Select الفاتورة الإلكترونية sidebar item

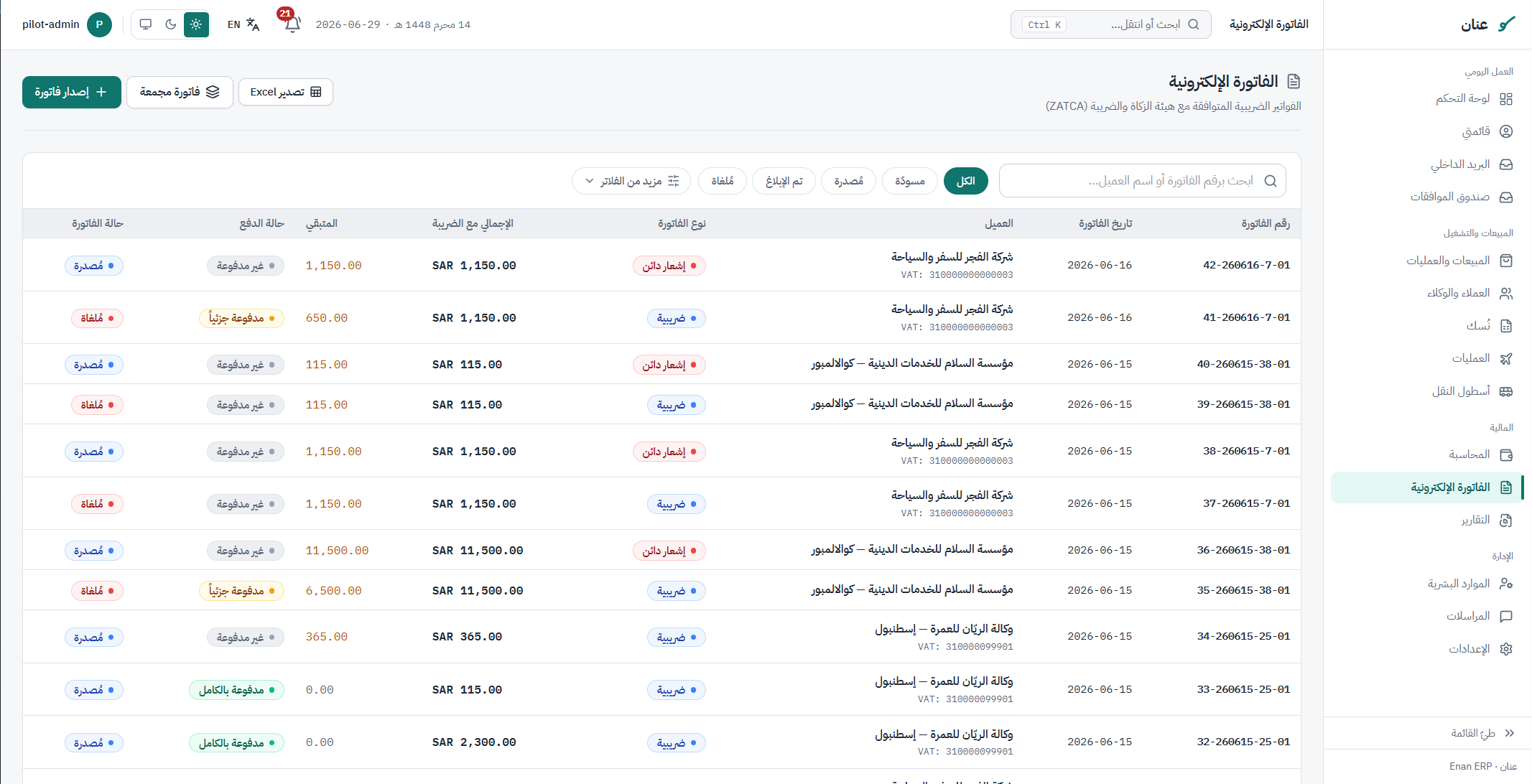click(1426, 487)
